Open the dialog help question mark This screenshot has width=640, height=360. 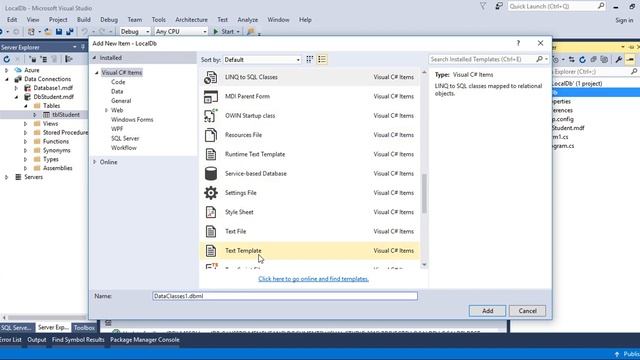click(518, 43)
